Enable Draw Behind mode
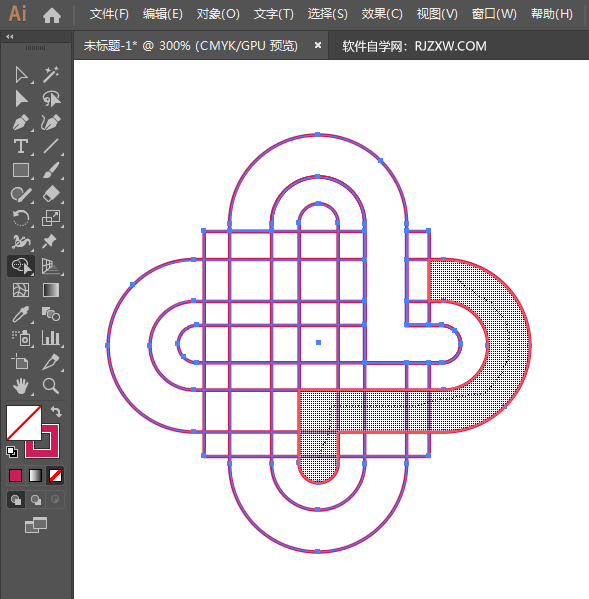The width and height of the screenshot is (589, 599). pyautogui.click(x=36, y=500)
